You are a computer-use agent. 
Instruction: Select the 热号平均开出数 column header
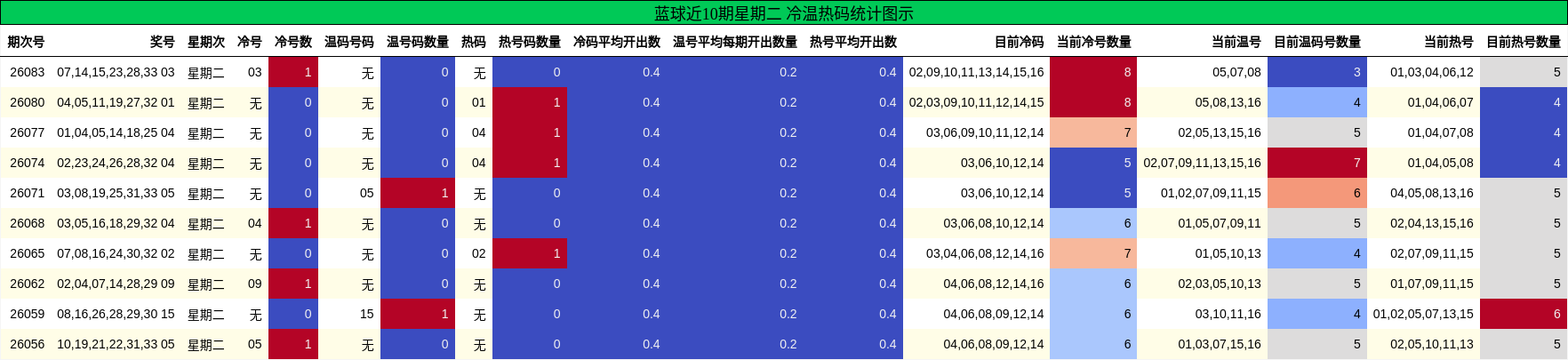[x=853, y=42]
